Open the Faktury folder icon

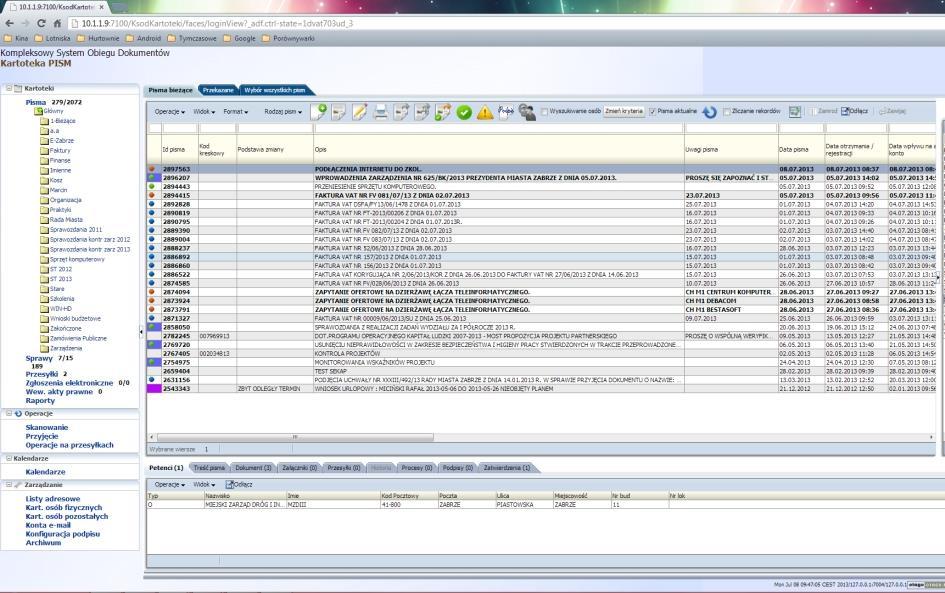pos(44,151)
